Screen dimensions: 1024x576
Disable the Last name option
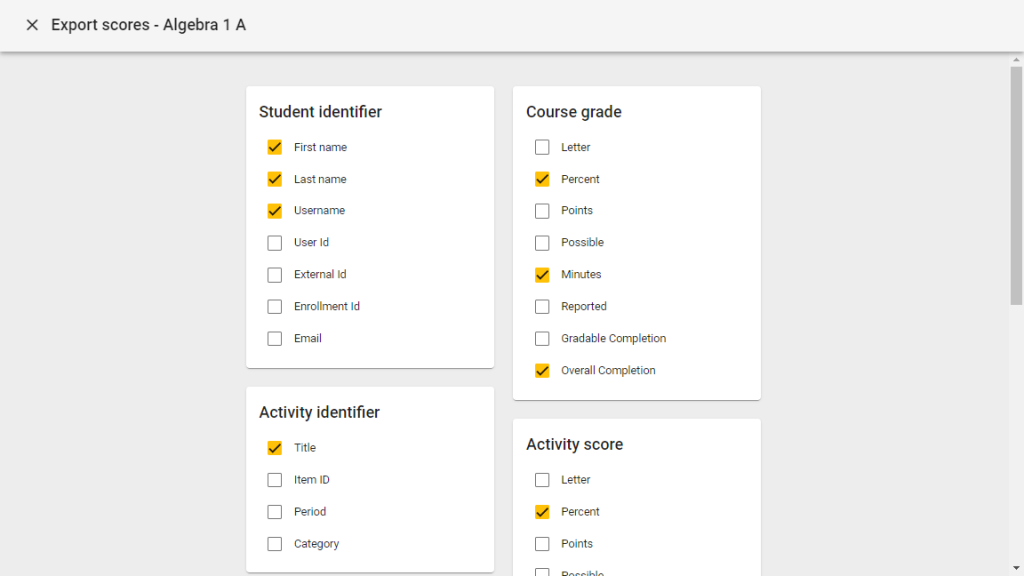coord(274,179)
